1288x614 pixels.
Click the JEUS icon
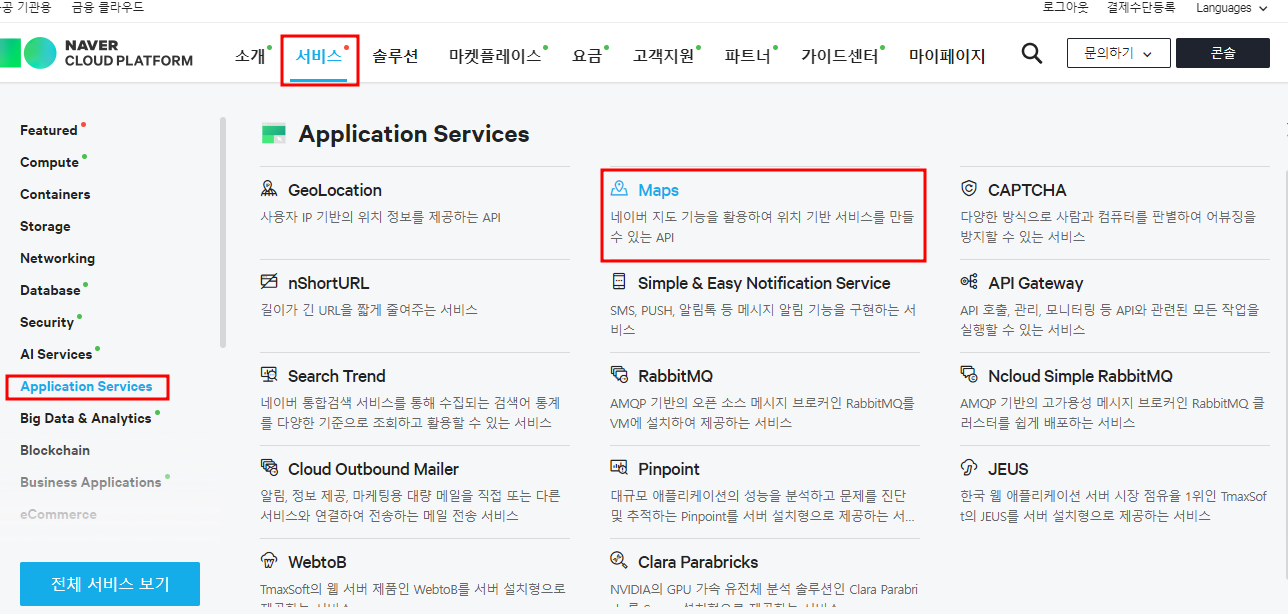coord(969,468)
